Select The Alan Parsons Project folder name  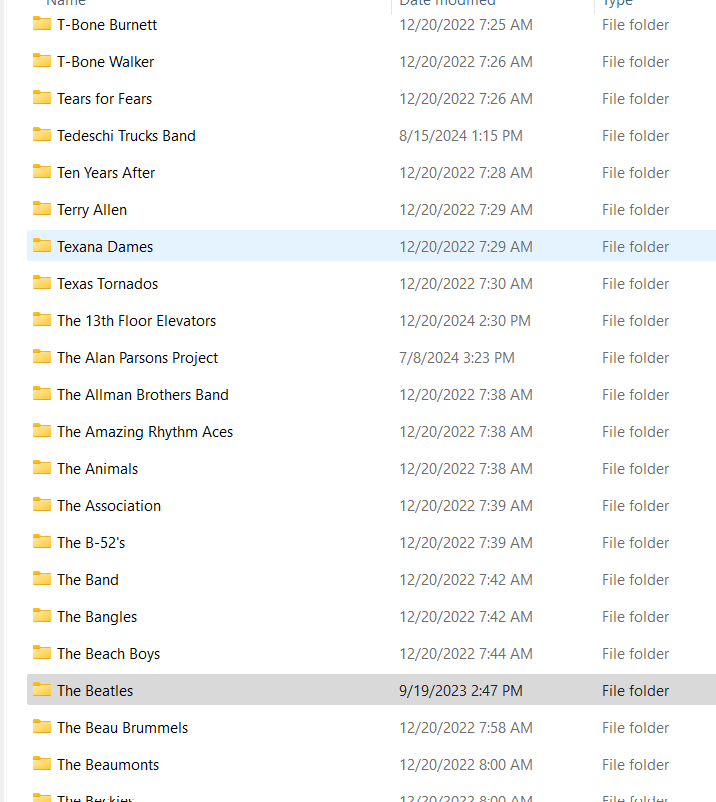click(x=137, y=358)
